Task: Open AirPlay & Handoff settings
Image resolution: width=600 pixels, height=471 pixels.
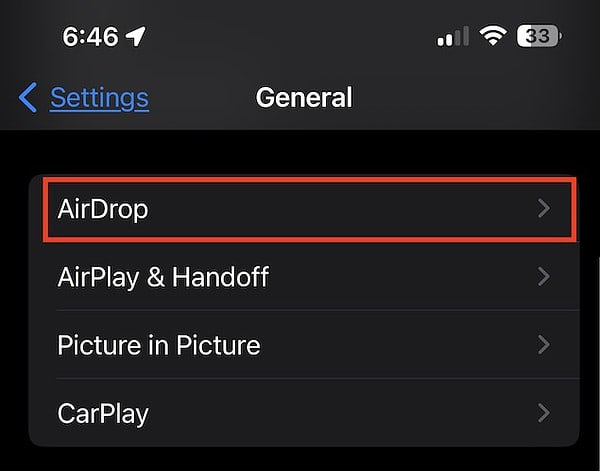Action: (300, 277)
